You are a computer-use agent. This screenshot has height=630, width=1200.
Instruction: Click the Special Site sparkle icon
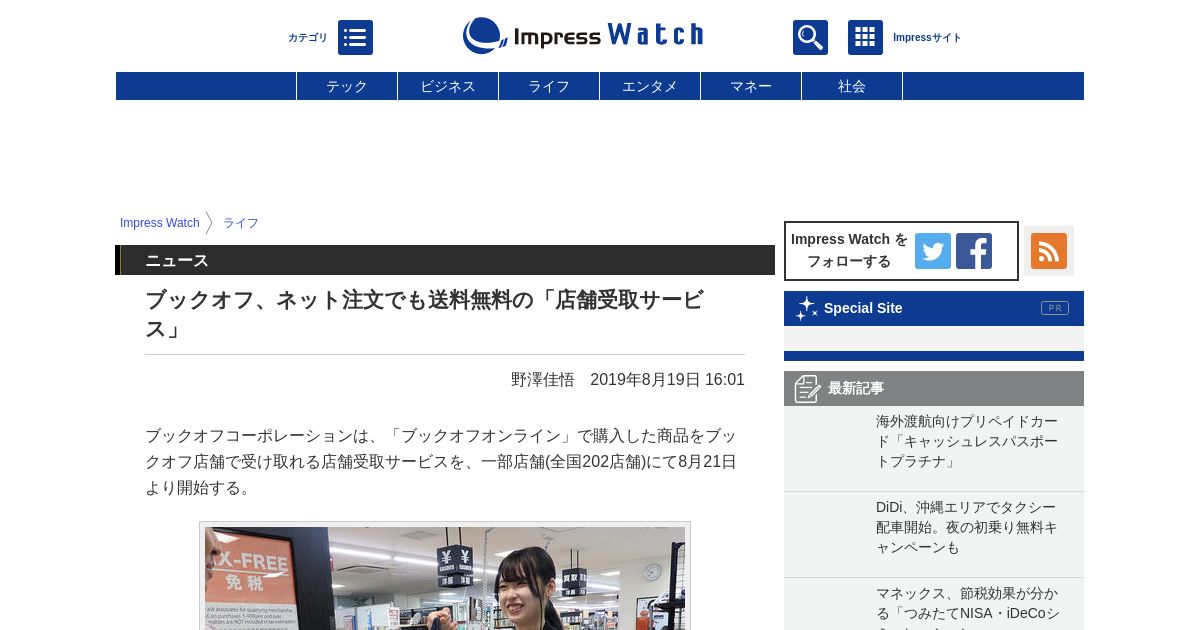[806, 308]
